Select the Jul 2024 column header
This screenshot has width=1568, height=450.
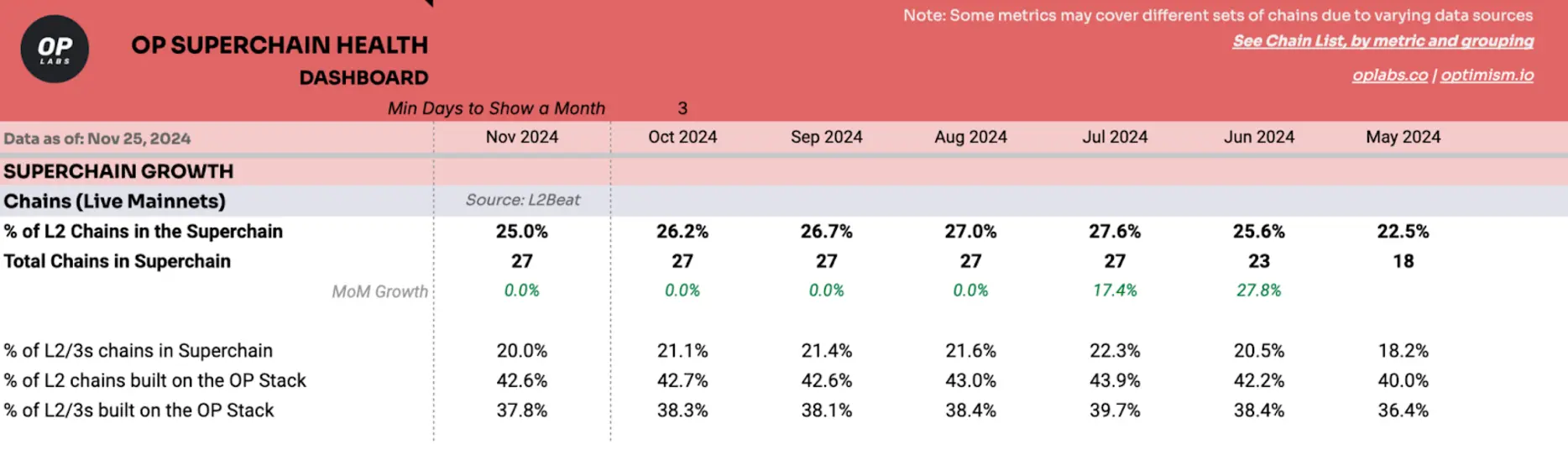1115,137
